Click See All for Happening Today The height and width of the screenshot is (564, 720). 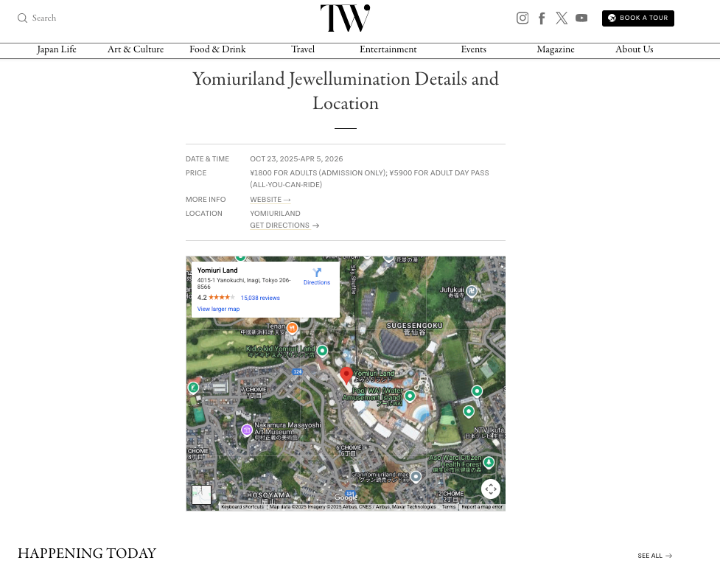point(655,556)
